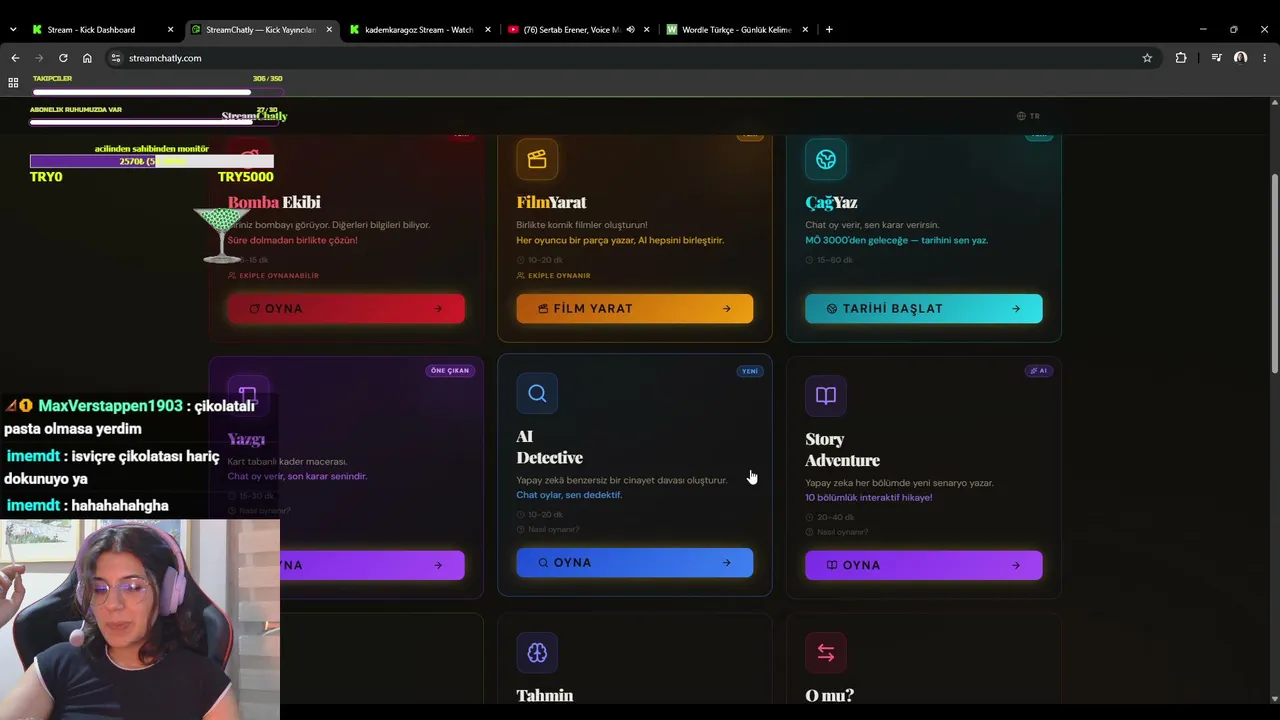This screenshot has width=1280, height=720.
Task: Click the 'ÖNE ÇIKAN' badge on Yazgı card
Action: [x=450, y=371]
